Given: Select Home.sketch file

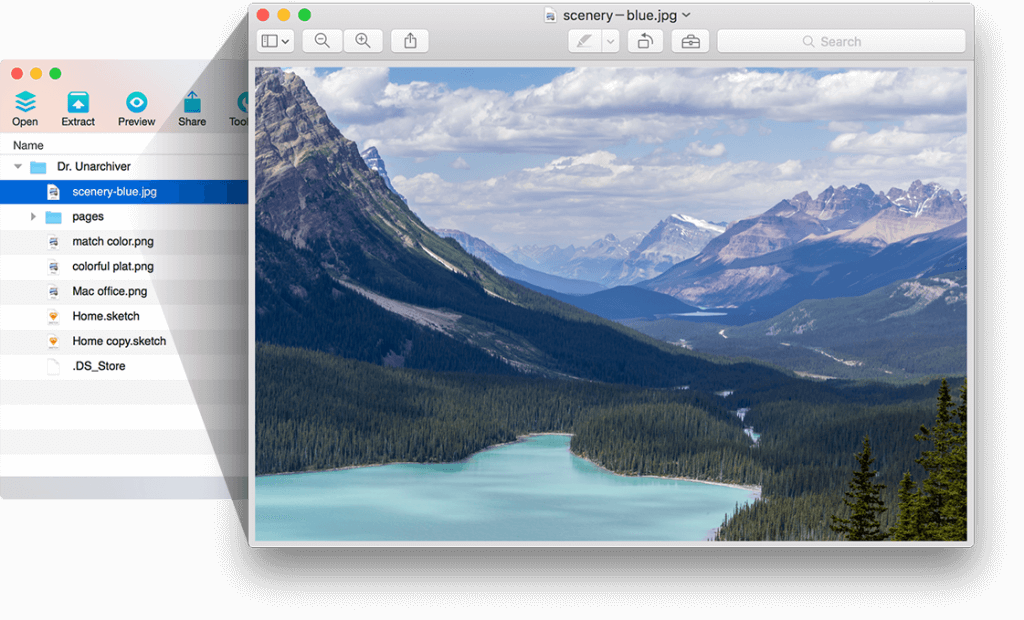Looking at the screenshot, I should [x=124, y=316].
